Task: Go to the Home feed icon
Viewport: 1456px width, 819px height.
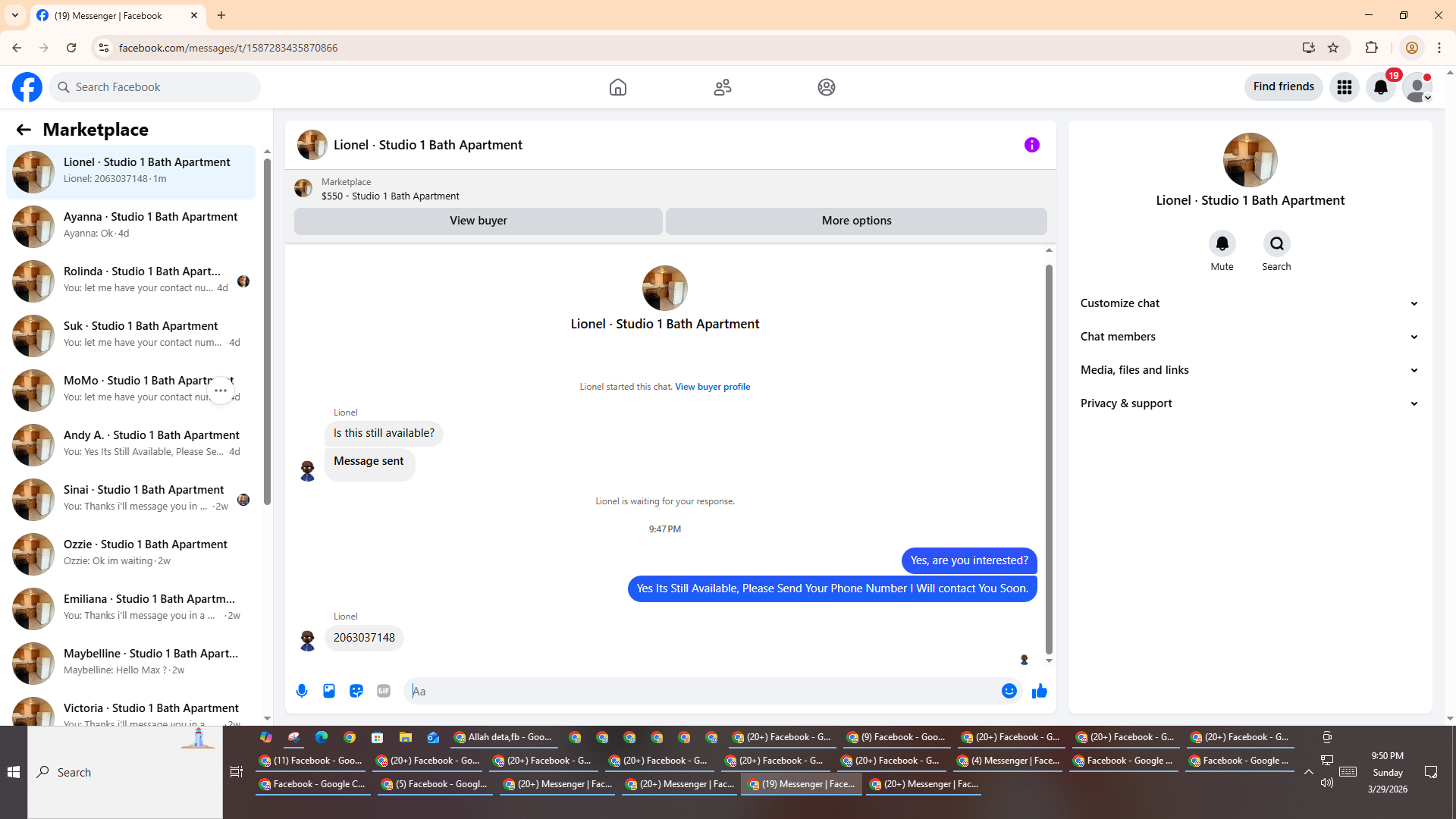Action: point(618,87)
